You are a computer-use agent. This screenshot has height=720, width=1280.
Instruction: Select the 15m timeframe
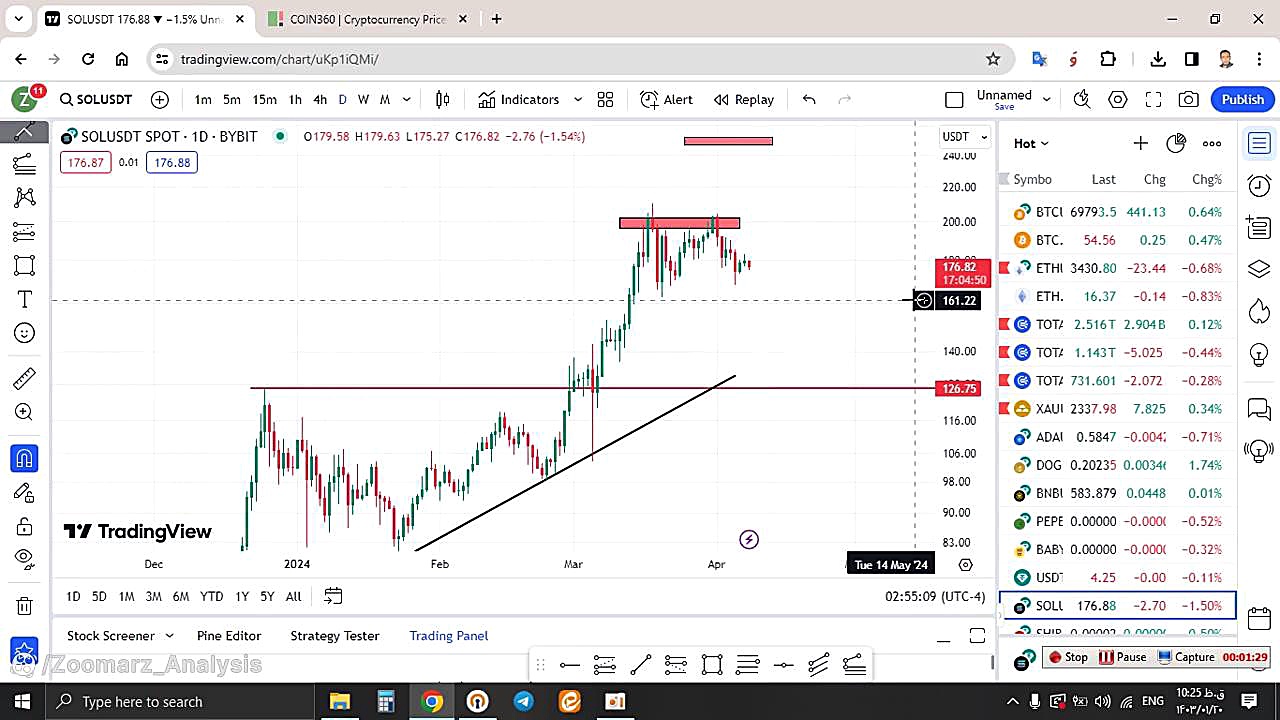[x=264, y=99]
